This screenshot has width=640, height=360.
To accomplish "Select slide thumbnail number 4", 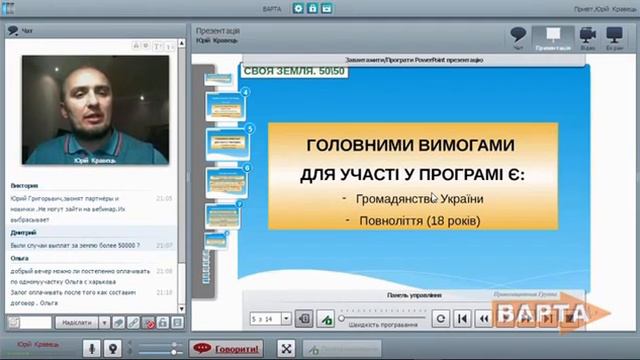I will tap(226, 107).
